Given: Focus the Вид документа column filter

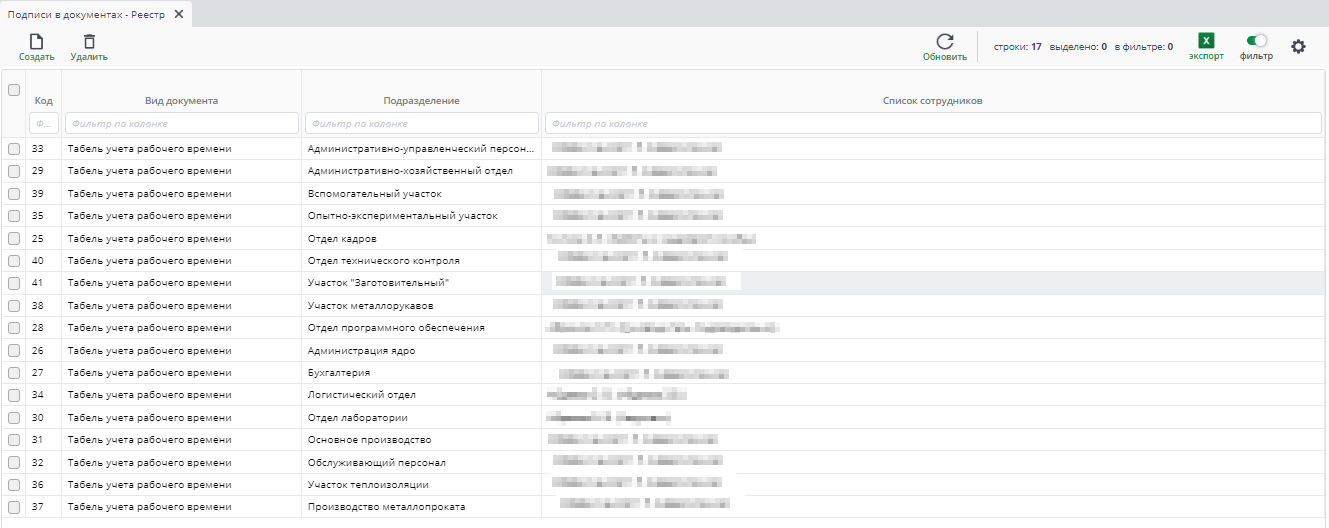Looking at the screenshot, I should click(x=182, y=123).
